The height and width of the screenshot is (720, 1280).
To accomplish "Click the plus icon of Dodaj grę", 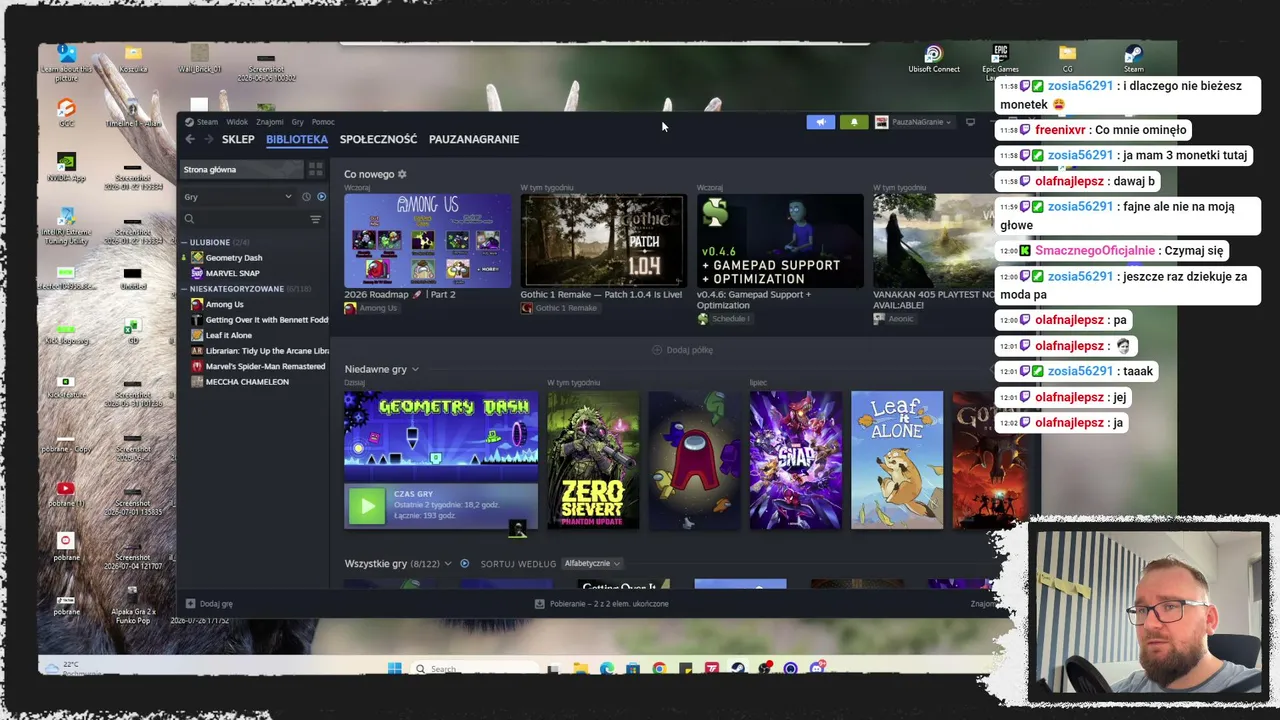I will (190, 604).
